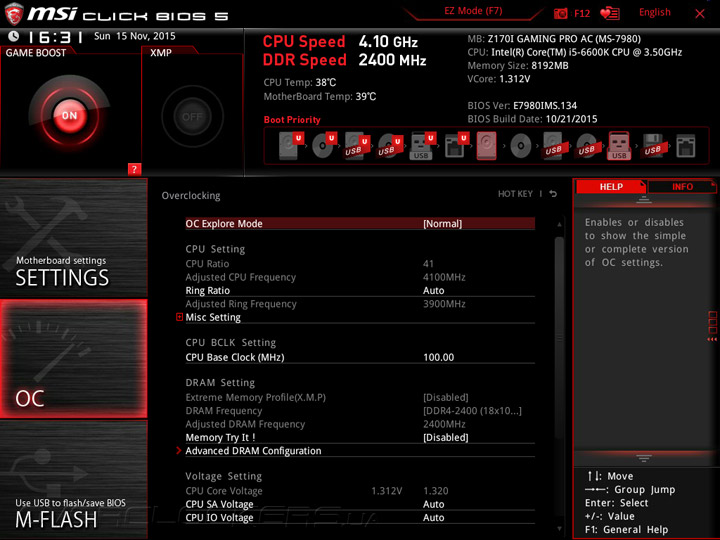The image size is (720, 540).
Task: Open the OC overclocking section
Action: point(73,359)
